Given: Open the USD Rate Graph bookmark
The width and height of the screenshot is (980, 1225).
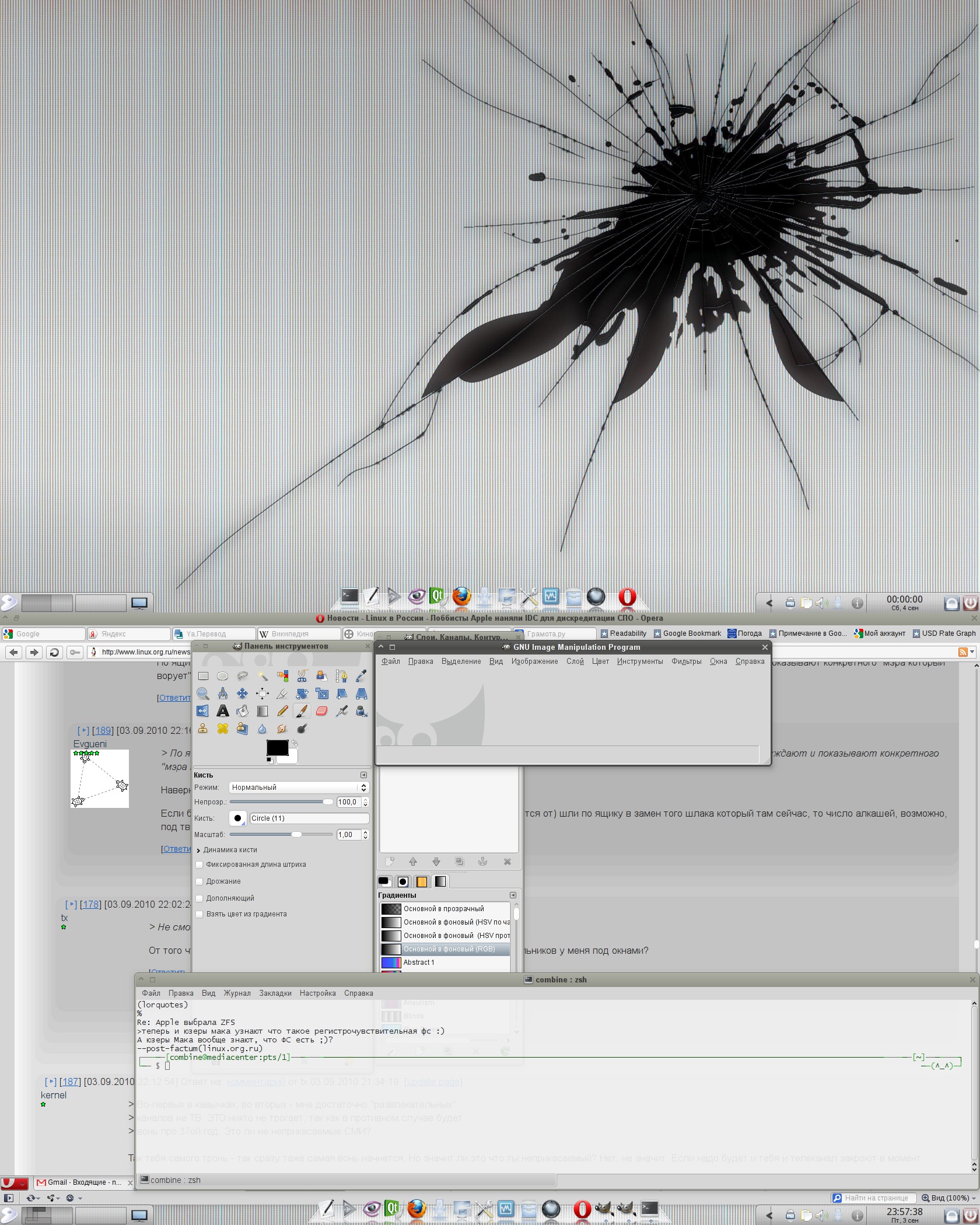Looking at the screenshot, I should pyautogui.click(x=944, y=633).
